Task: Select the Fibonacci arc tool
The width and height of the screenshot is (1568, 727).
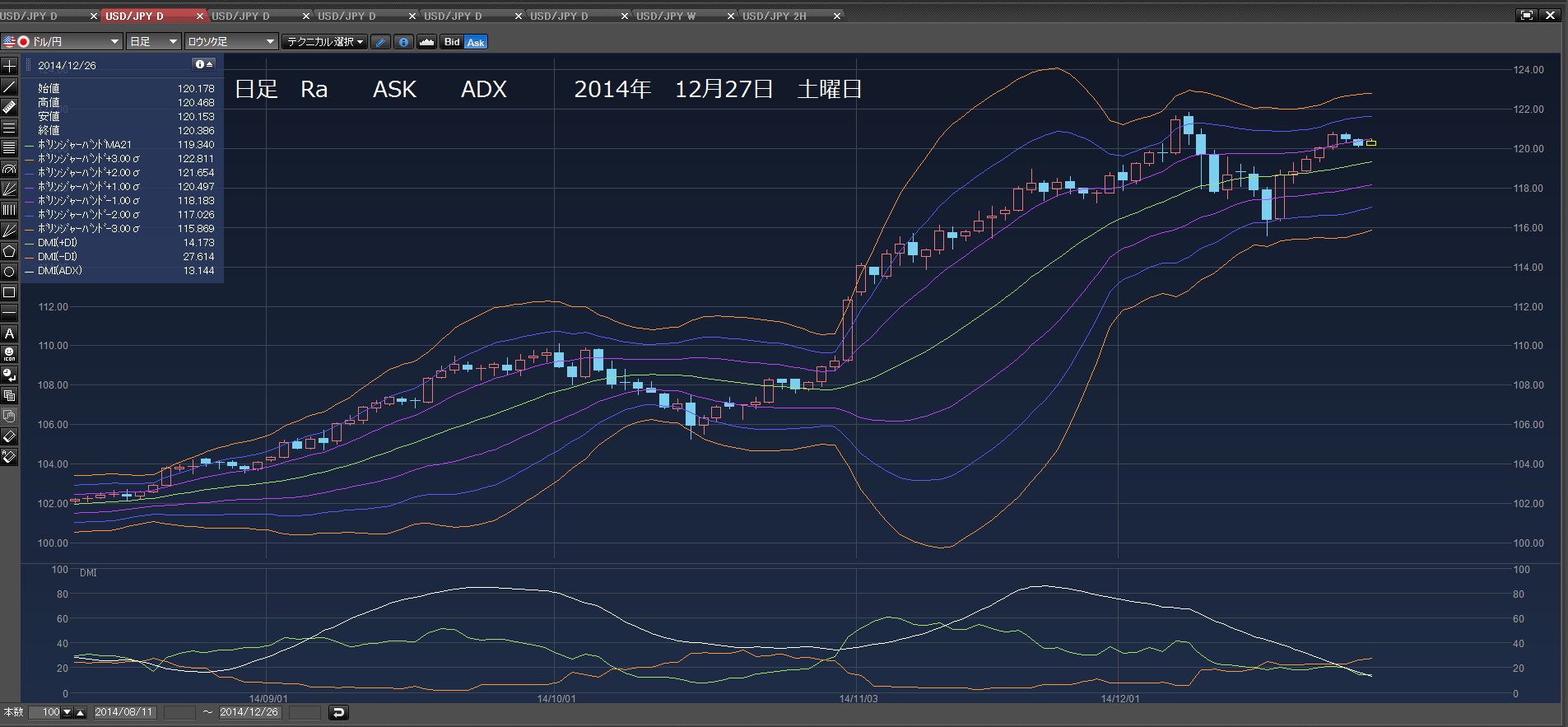Action: (x=9, y=169)
